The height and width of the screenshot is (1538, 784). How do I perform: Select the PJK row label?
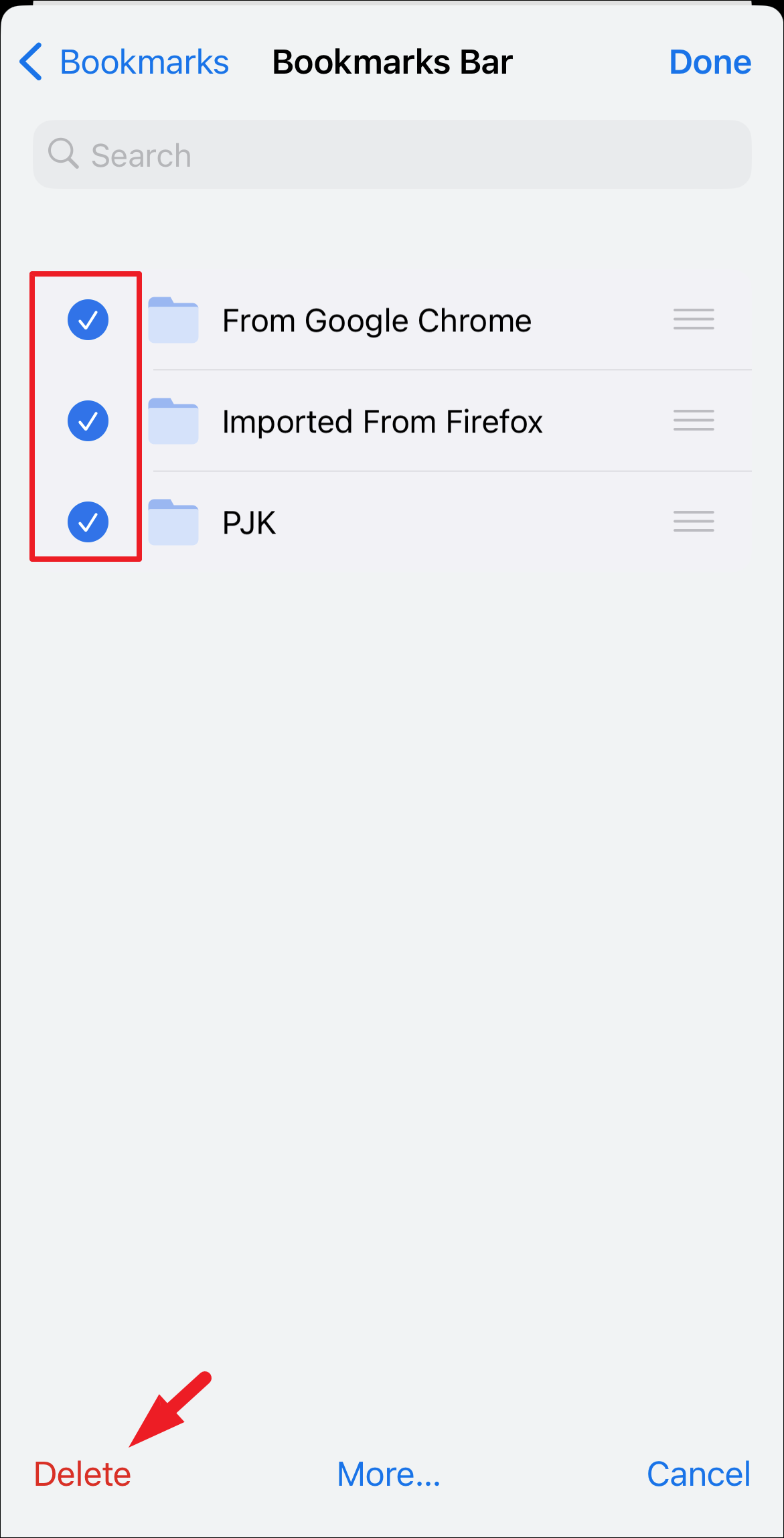coord(248,522)
